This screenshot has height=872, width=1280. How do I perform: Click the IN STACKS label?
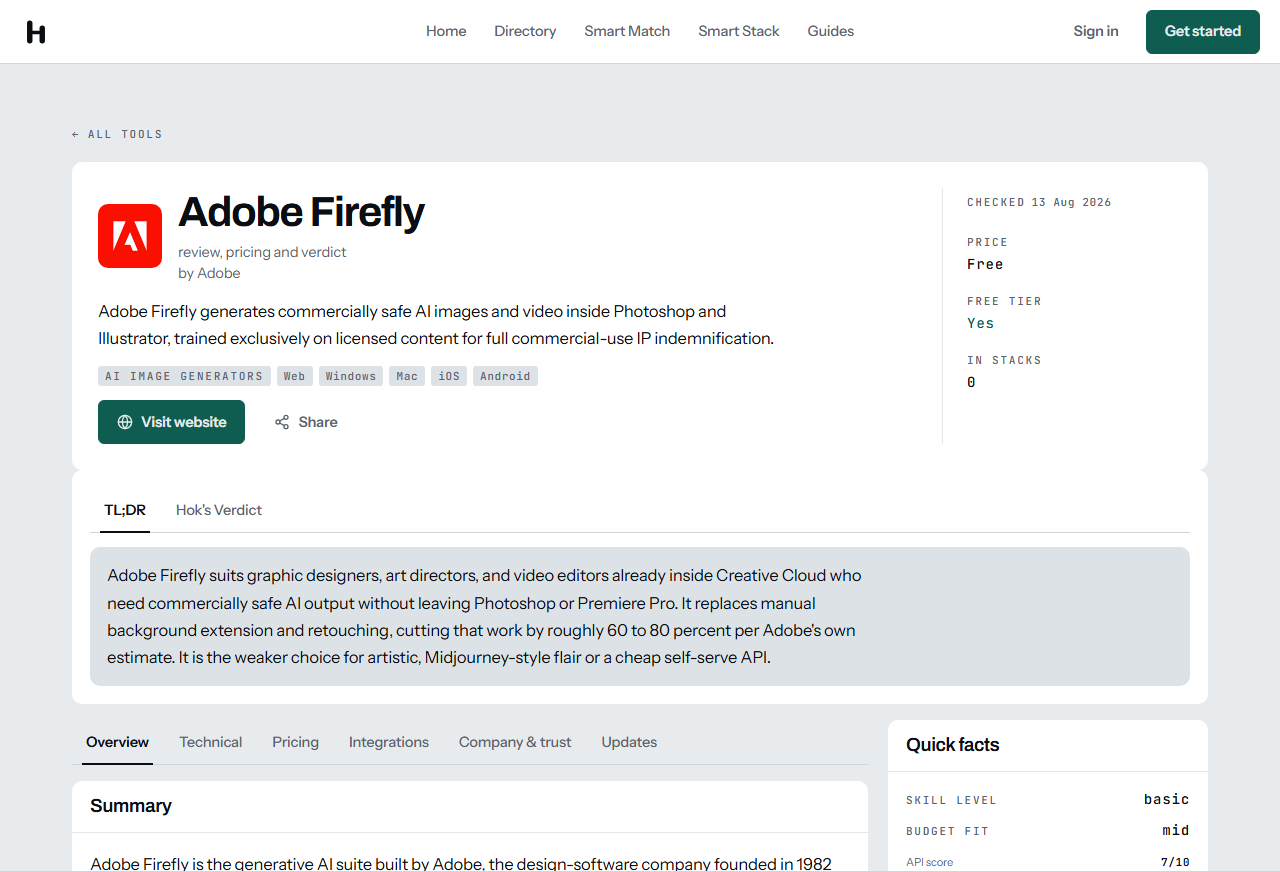[1004, 360]
